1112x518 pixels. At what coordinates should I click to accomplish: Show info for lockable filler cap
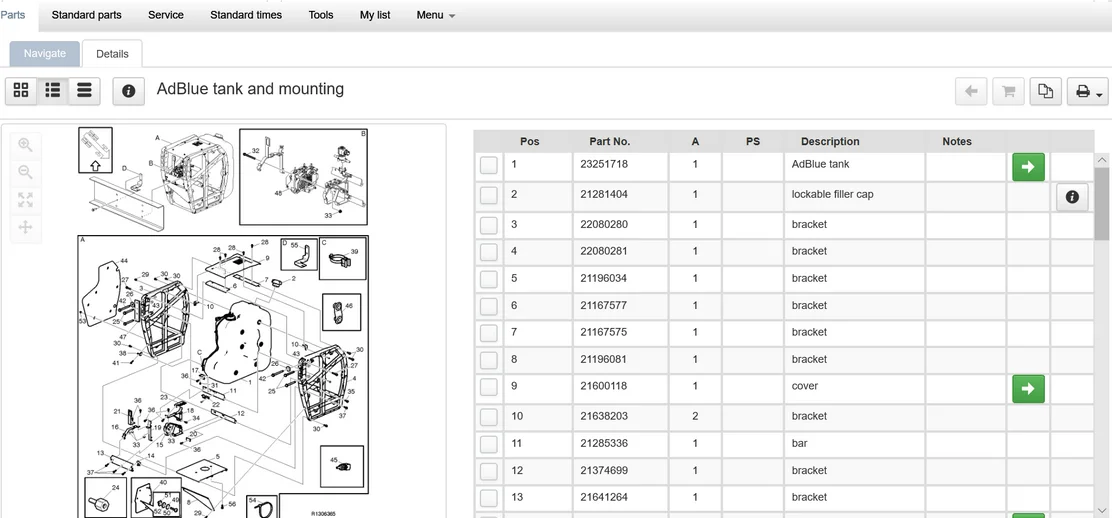point(1072,197)
